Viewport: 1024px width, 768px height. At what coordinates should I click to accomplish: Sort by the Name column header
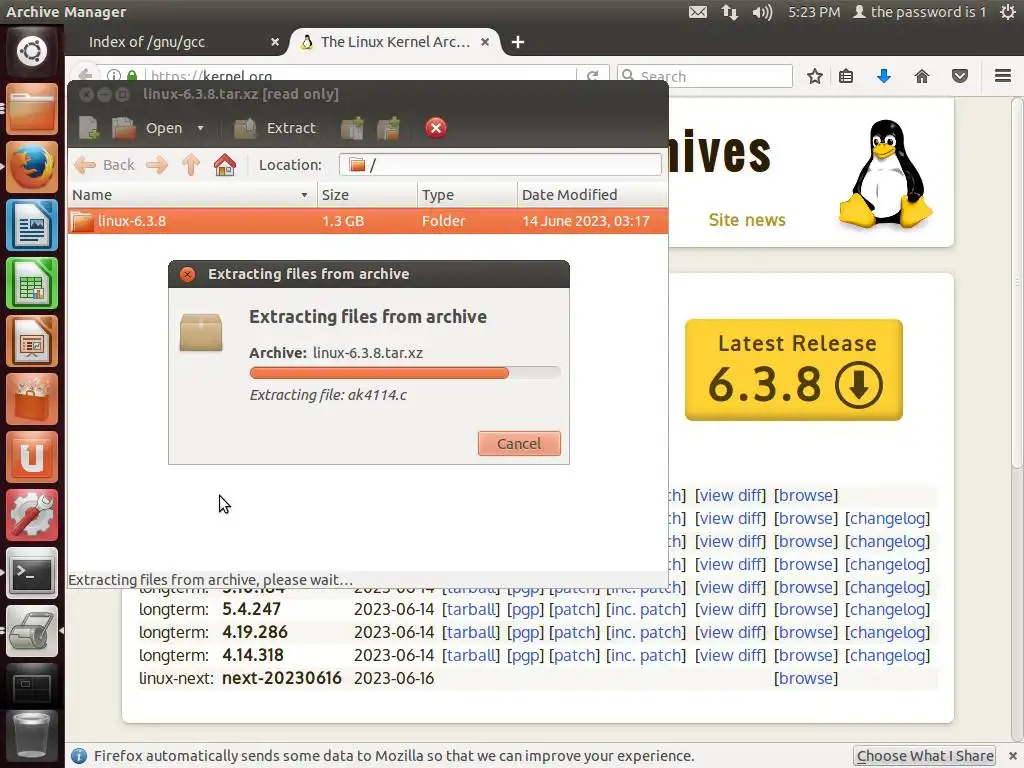192,195
